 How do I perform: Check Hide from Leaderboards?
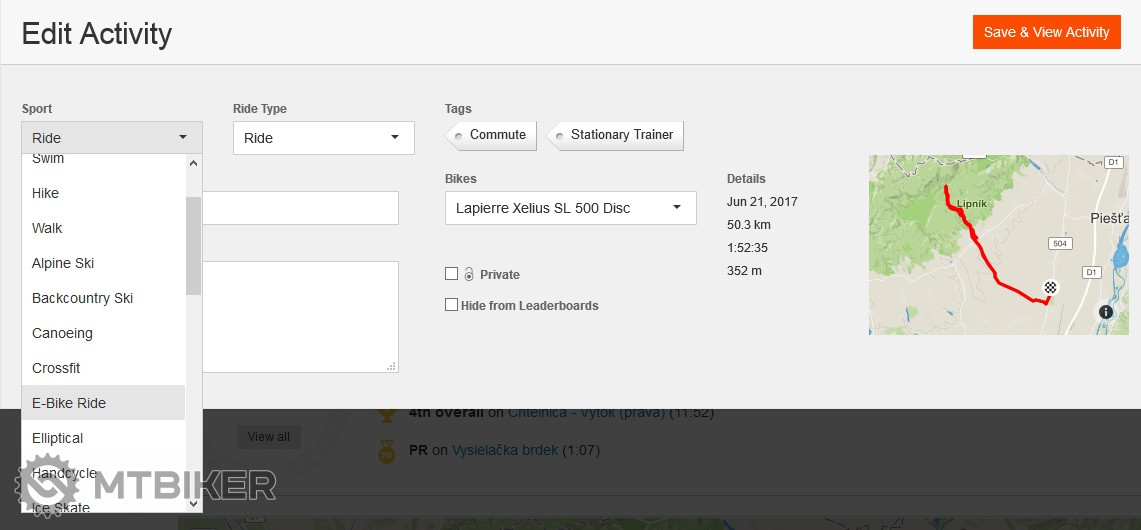452,305
